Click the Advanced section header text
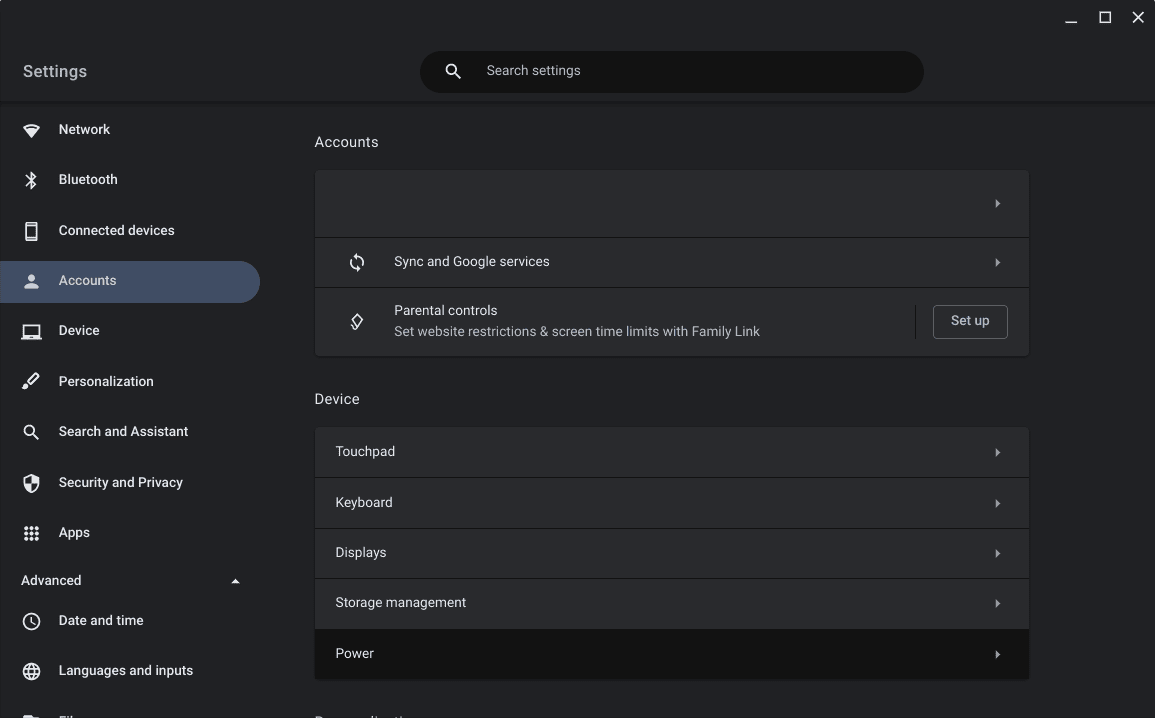This screenshot has width=1155, height=718. [x=51, y=580]
